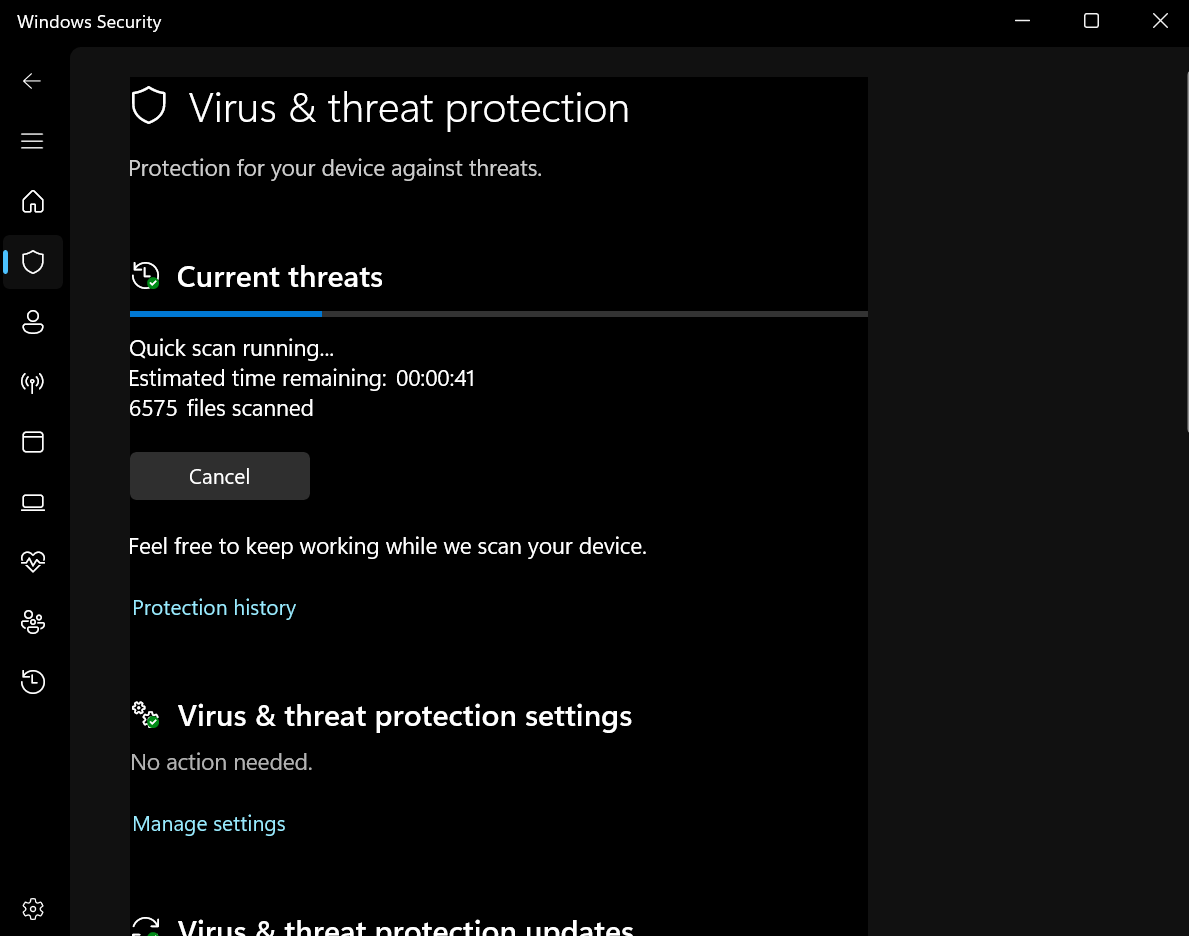This screenshot has width=1189, height=936.
Task: Open Device security laptop icon
Action: (x=33, y=502)
